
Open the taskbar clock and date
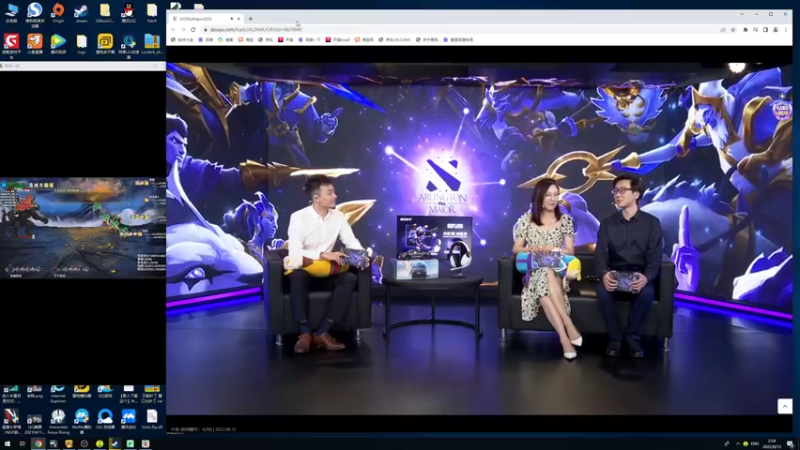pyautogui.click(x=772, y=444)
